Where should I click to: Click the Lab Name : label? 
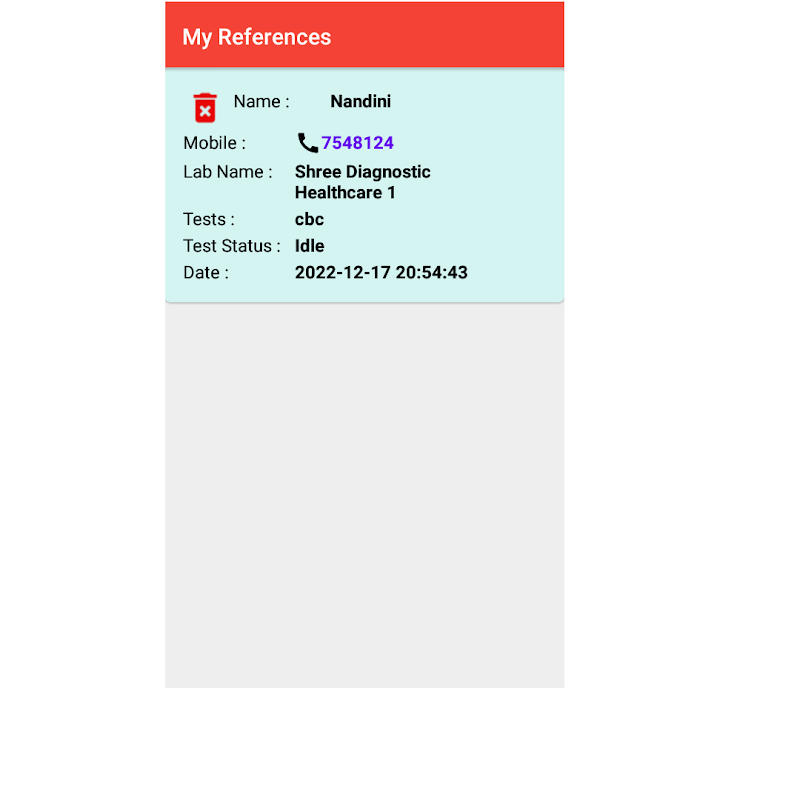click(228, 172)
